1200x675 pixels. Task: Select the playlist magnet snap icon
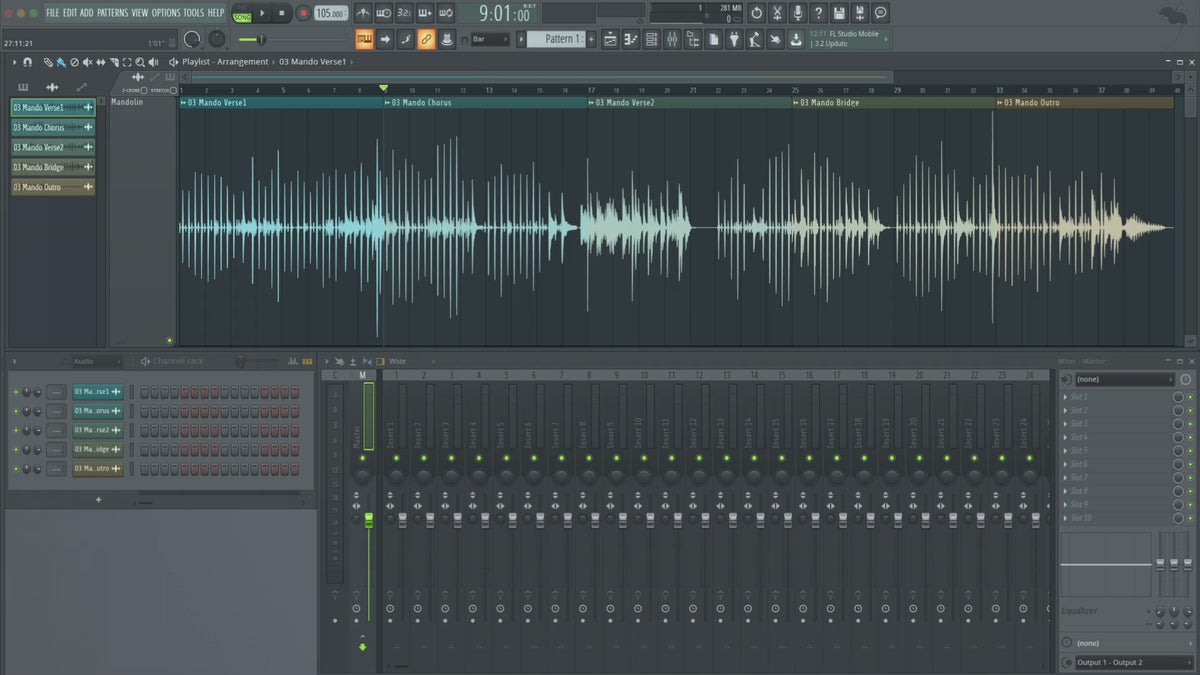pyautogui.click(x=27, y=62)
